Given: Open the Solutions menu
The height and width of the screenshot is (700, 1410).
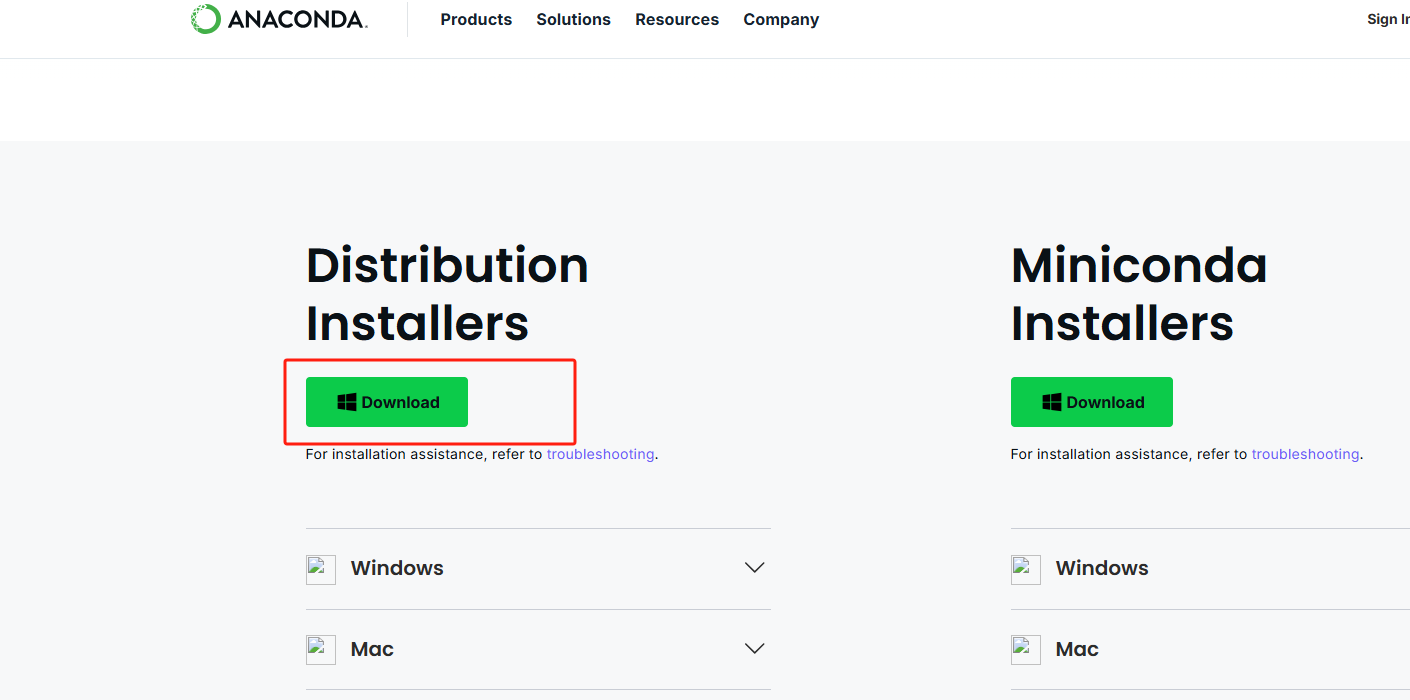Looking at the screenshot, I should point(573,19).
